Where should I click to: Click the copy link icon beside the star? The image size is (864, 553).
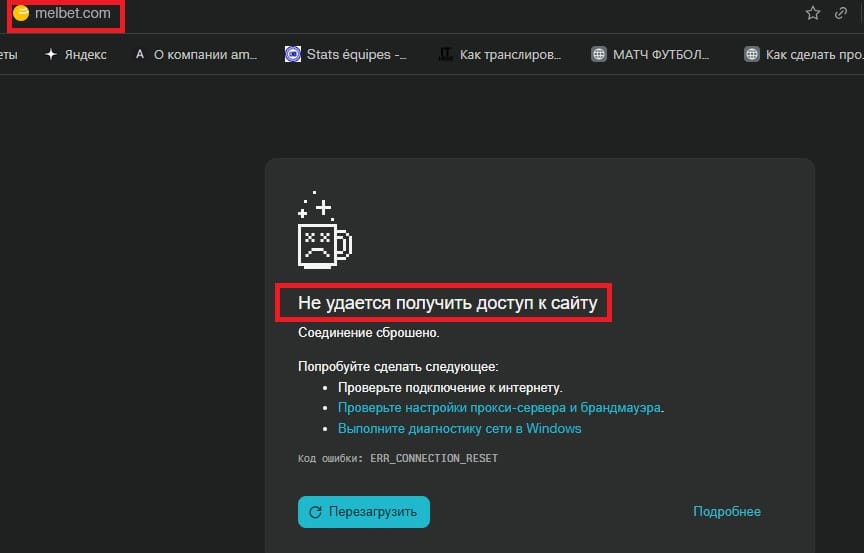pyautogui.click(x=841, y=13)
